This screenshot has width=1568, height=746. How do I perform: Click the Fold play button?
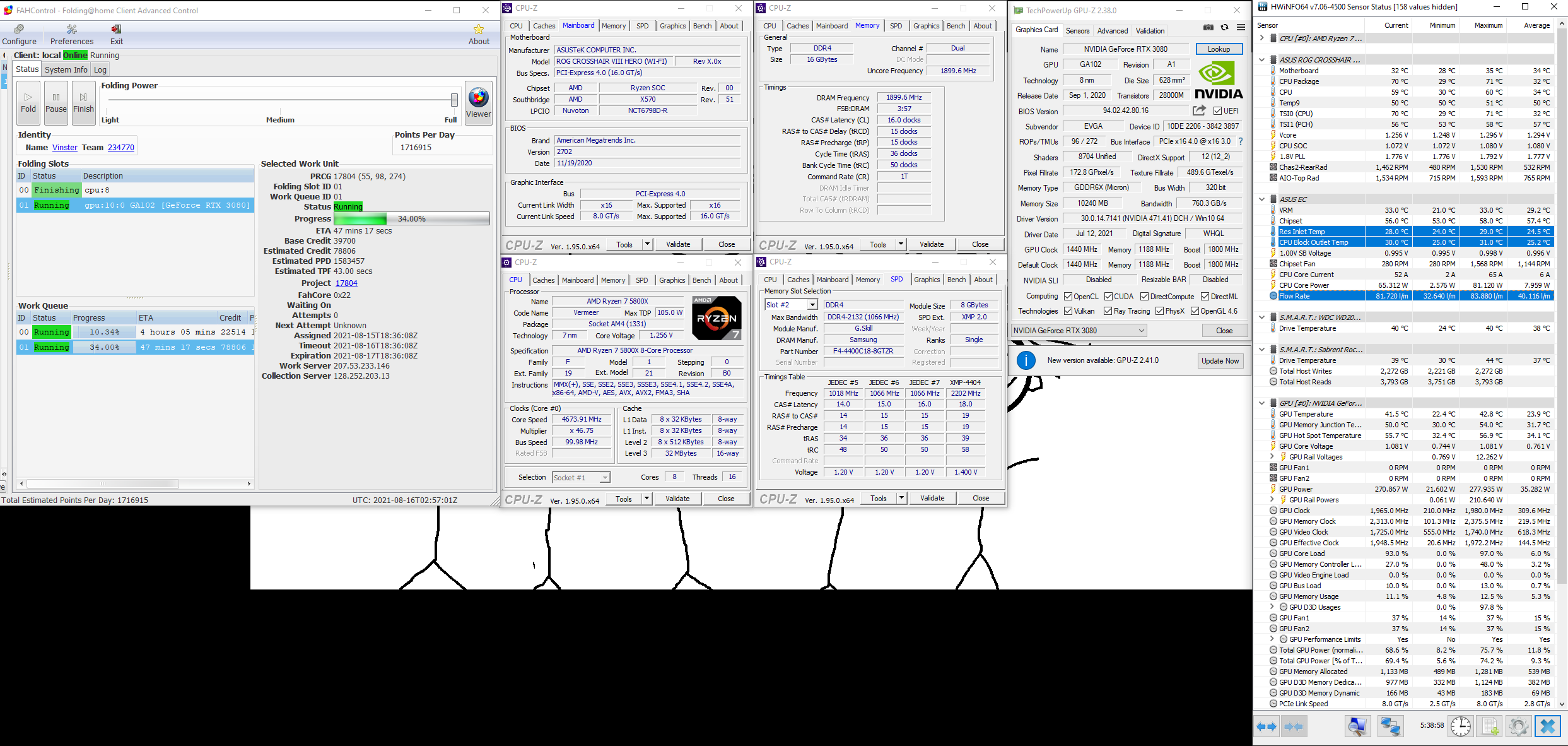pyautogui.click(x=28, y=102)
